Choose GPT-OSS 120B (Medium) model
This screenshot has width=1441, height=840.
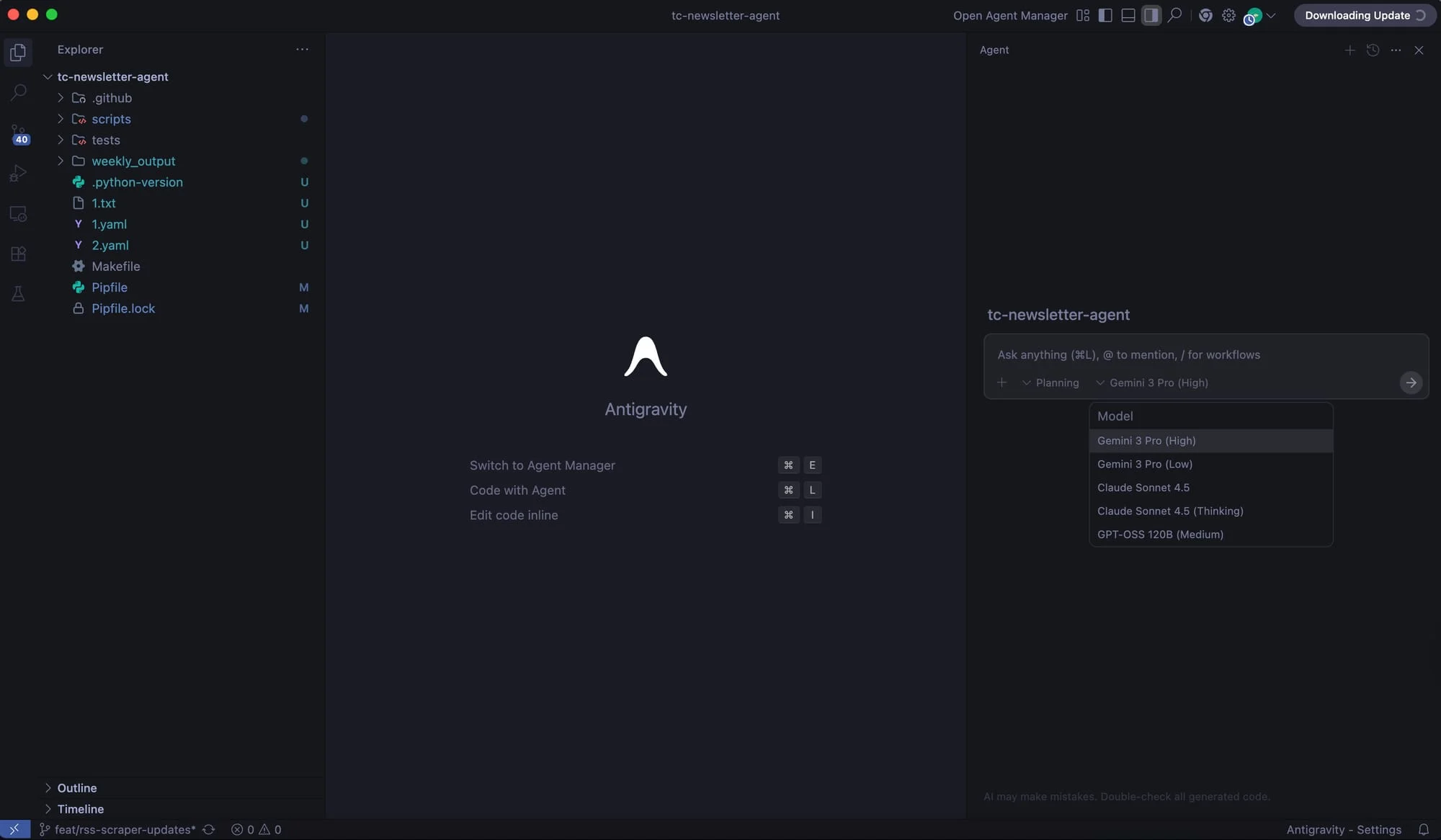click(x=1160, y=535)
